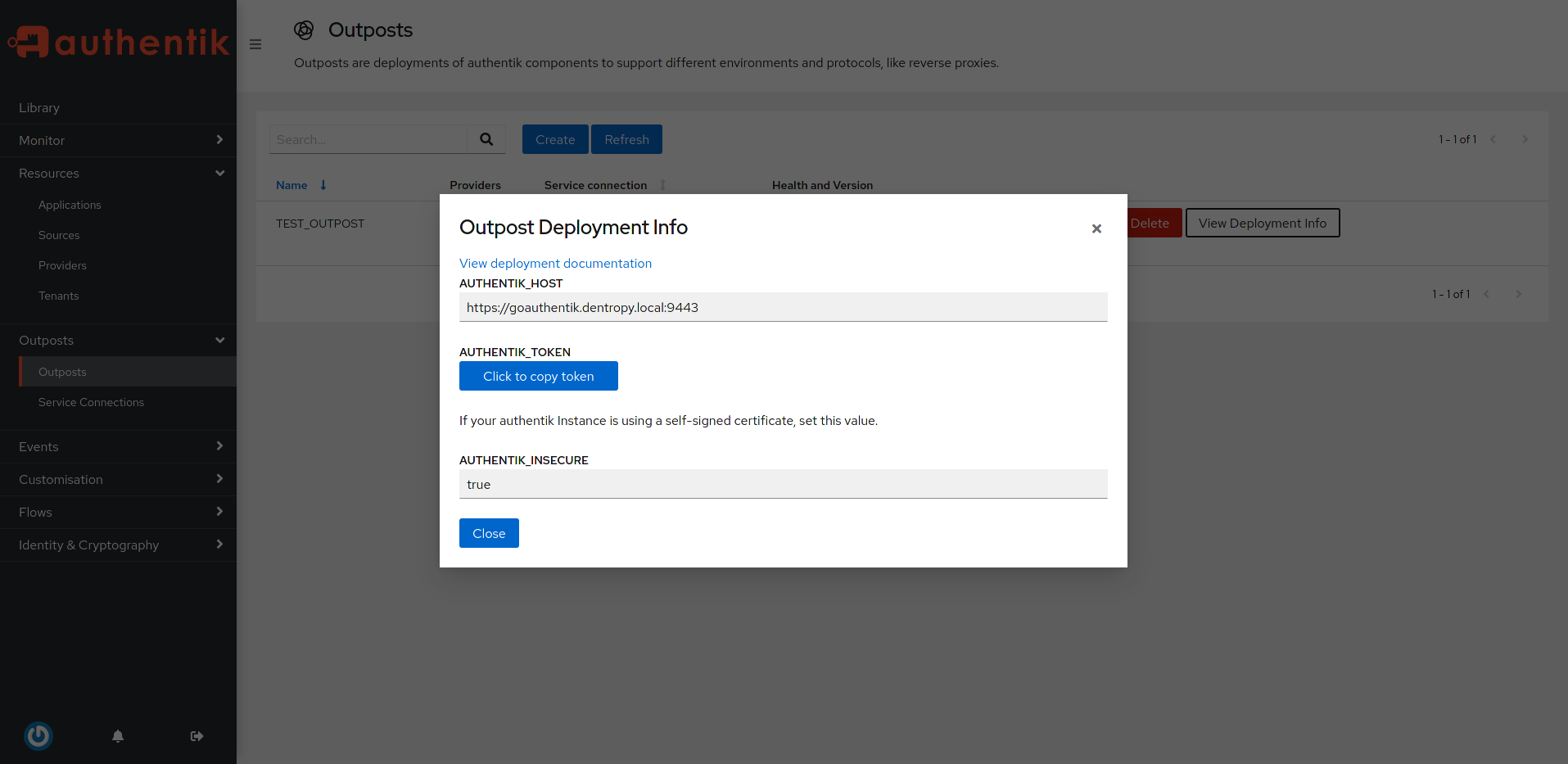Image resolution: width=1568 pixels, height=764 pixels.
Task: Click the next page pagination arrow
Action: tap(1525, 139)
